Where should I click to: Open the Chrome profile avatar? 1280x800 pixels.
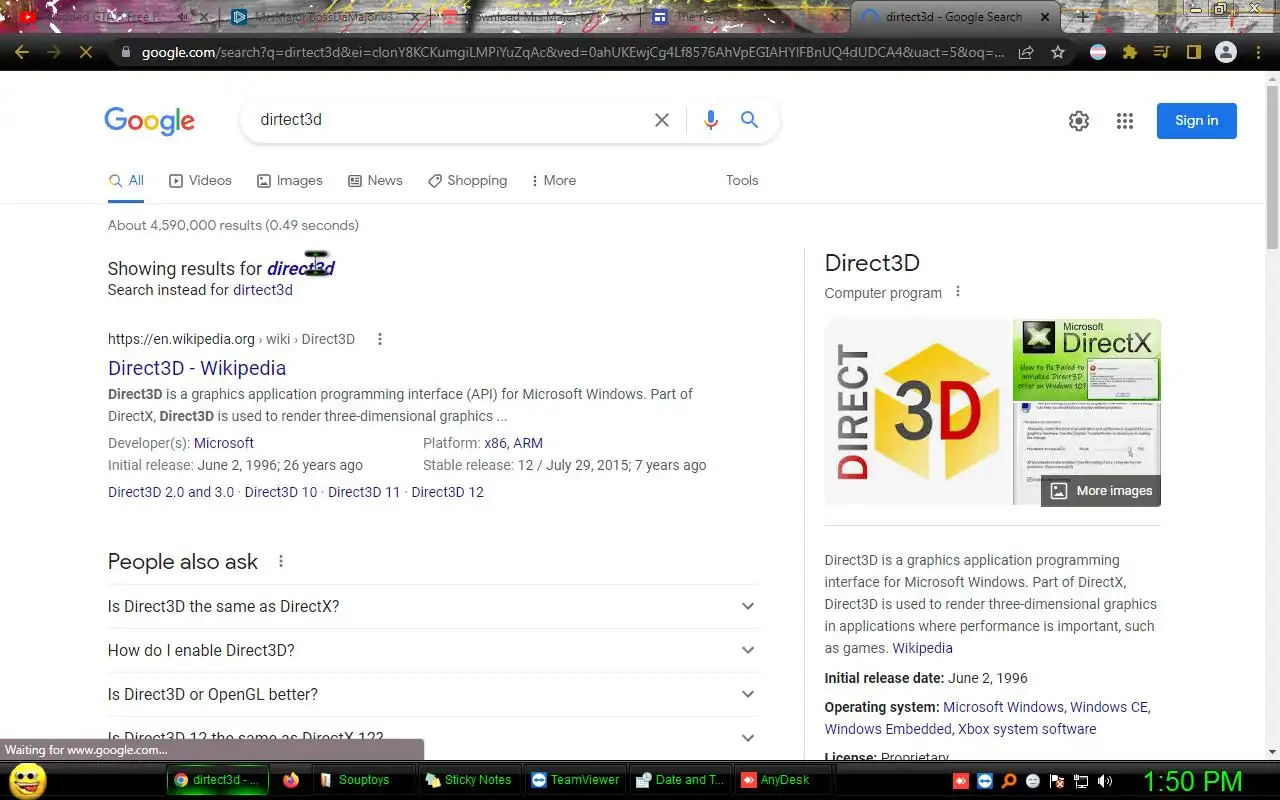coord(1226,53)
